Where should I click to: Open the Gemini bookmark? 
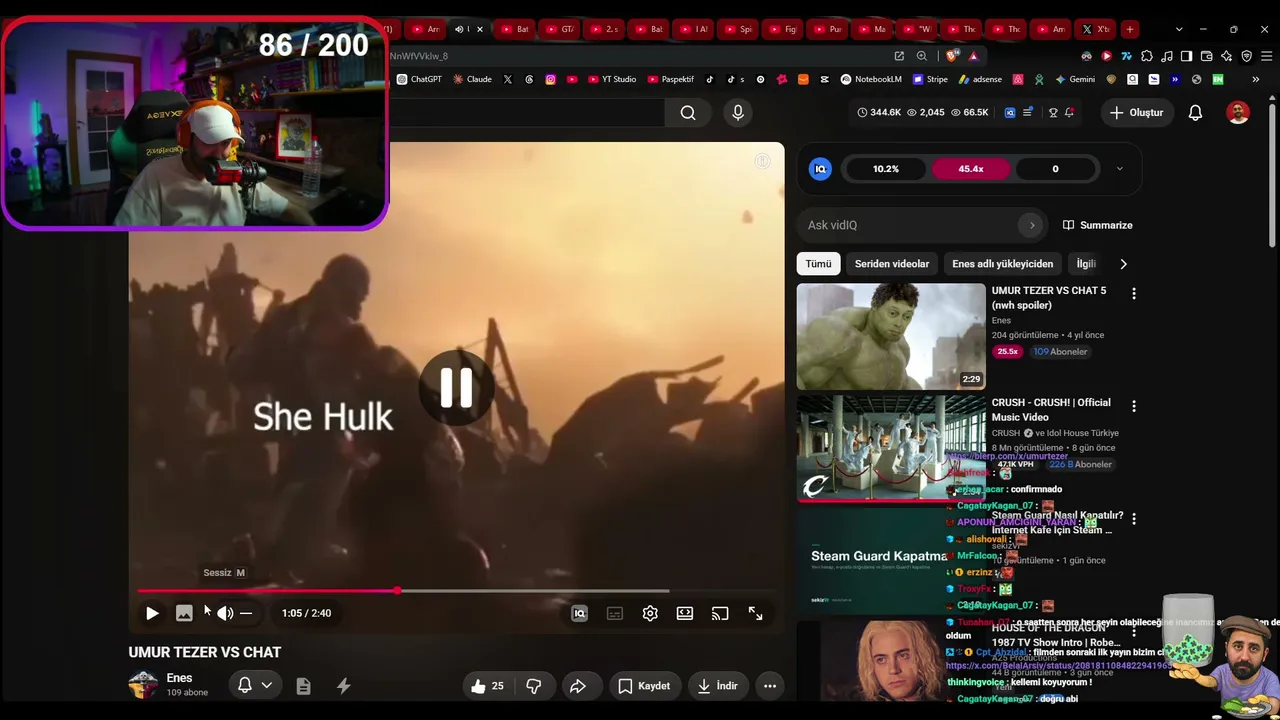point(1075,79)
